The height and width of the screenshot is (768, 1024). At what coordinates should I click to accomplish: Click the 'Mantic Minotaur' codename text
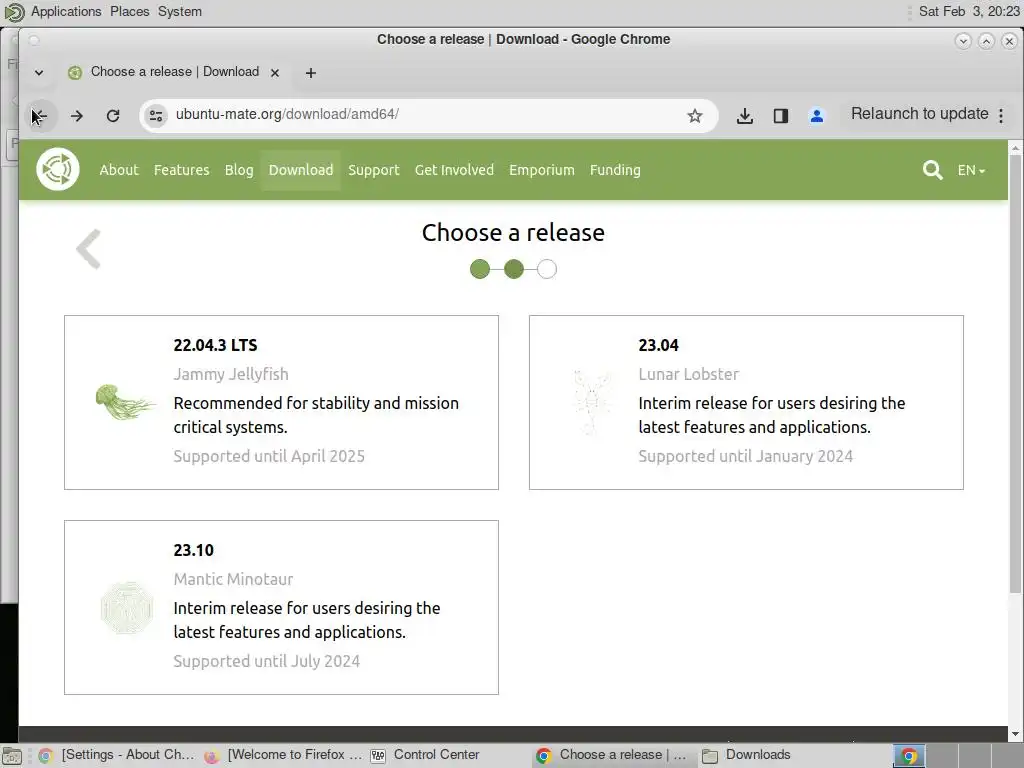click(x=233, y=579)
